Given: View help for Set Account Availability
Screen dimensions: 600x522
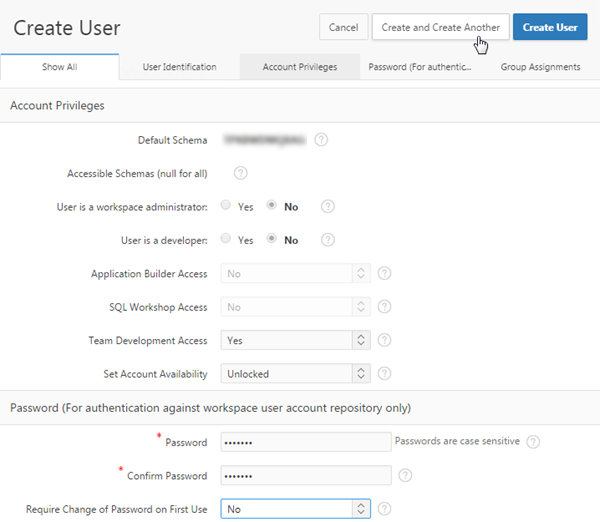Looking at the screenshot, I should point(384,374).
